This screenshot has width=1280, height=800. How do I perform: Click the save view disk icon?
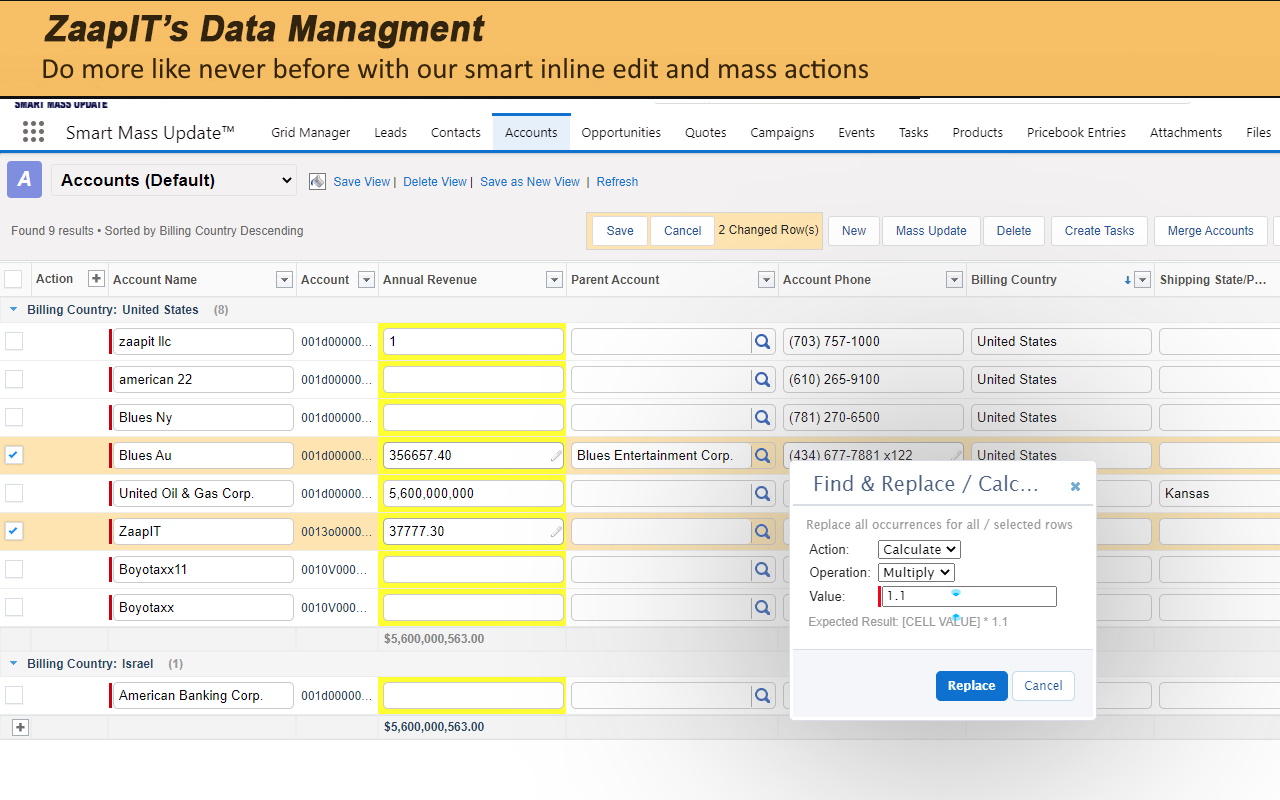pos(317,181)
